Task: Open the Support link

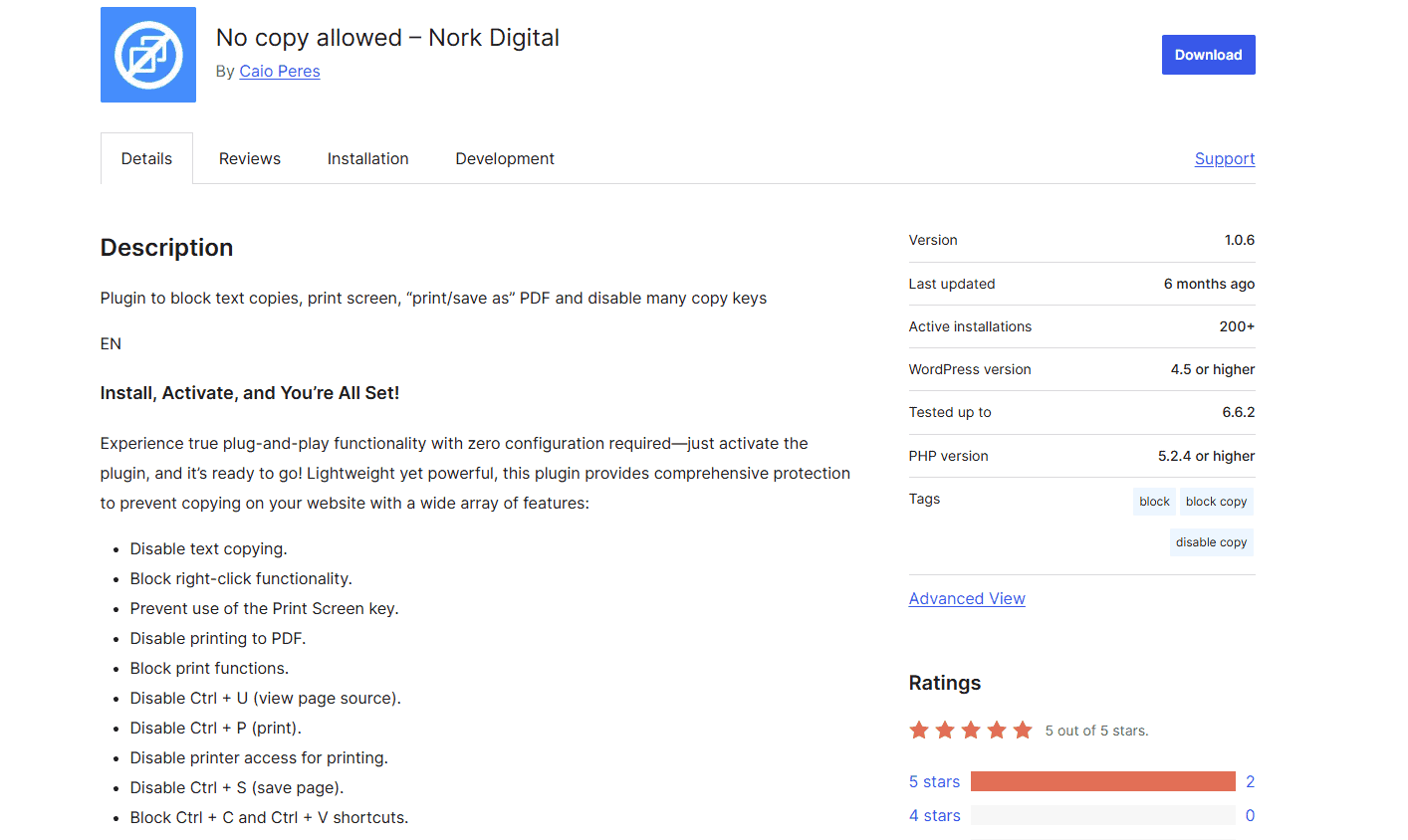Action: coord(1225,158)
